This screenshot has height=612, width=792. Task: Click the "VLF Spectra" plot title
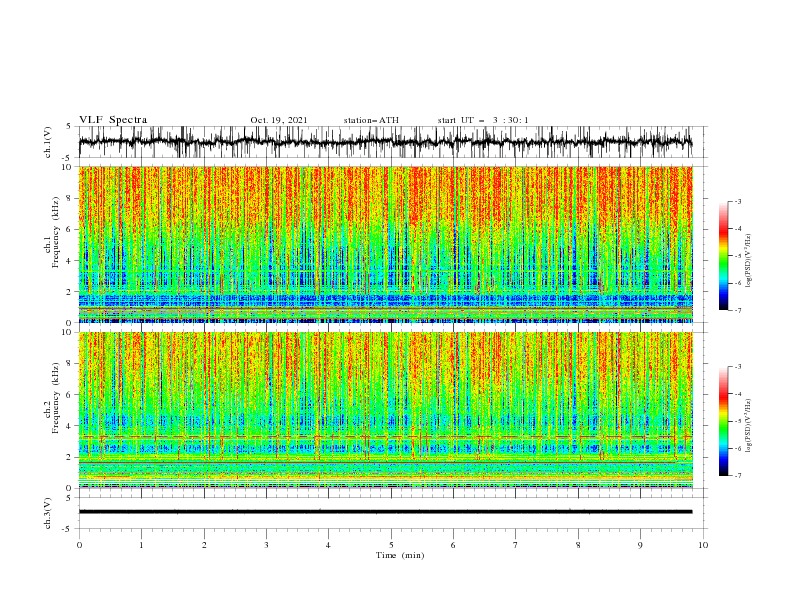point(113,120)
